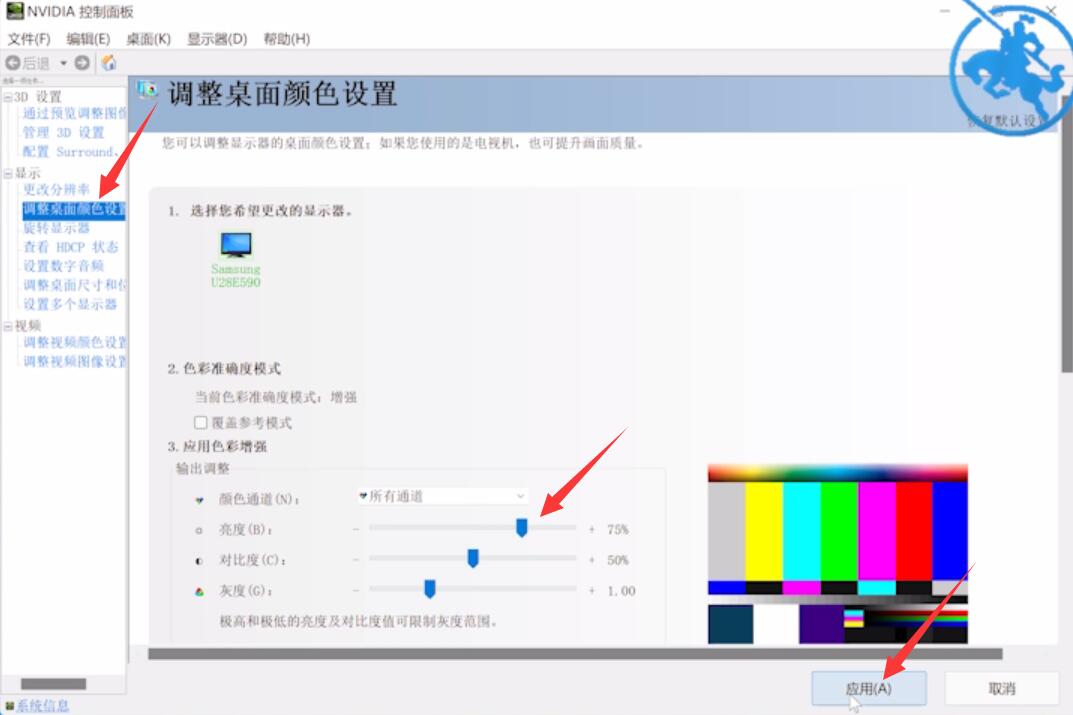The image size is (1073, 715).
Task: Click the NVIDIA control panel title icon
Action: pos(14,11)
